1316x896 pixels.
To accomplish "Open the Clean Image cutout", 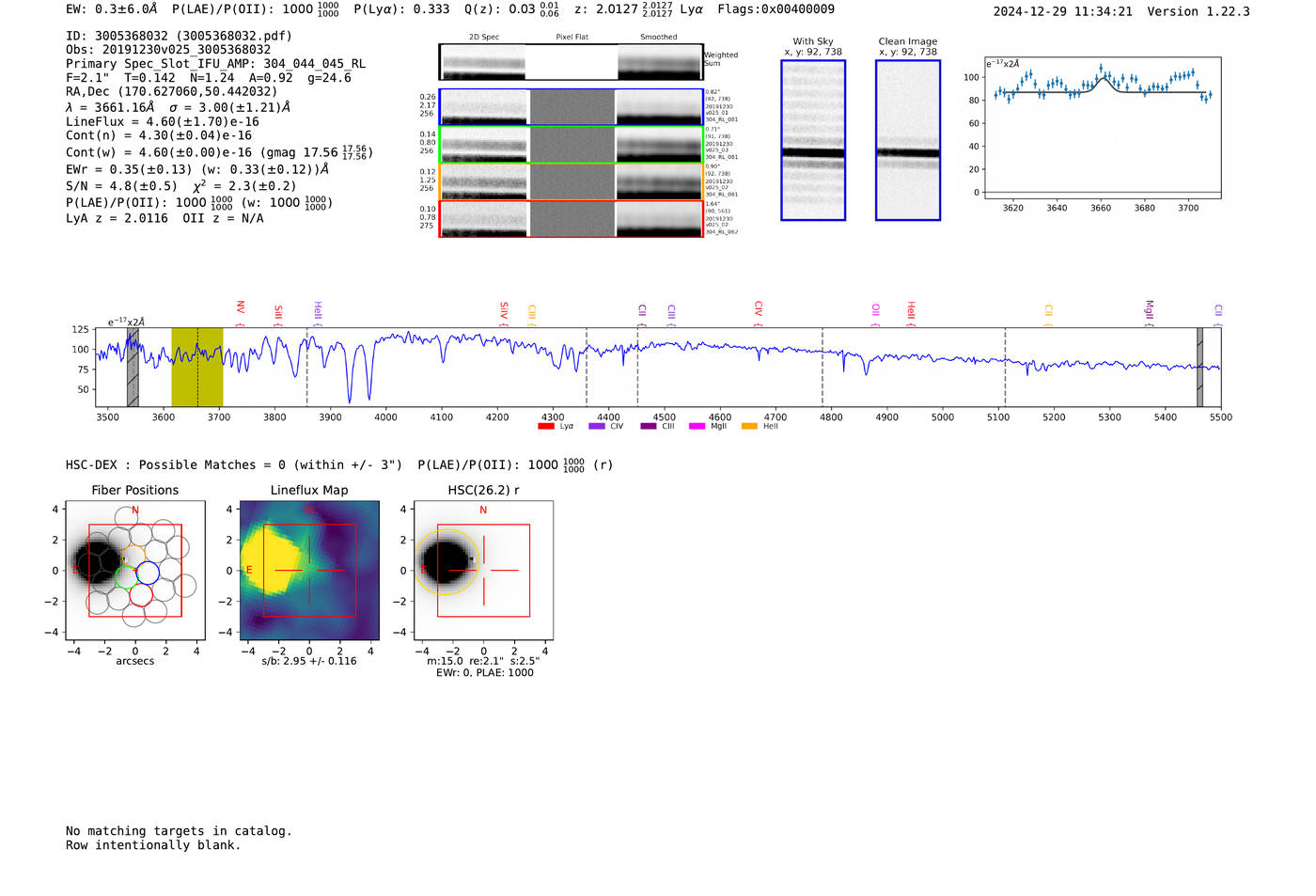I will tap(908, 140).
